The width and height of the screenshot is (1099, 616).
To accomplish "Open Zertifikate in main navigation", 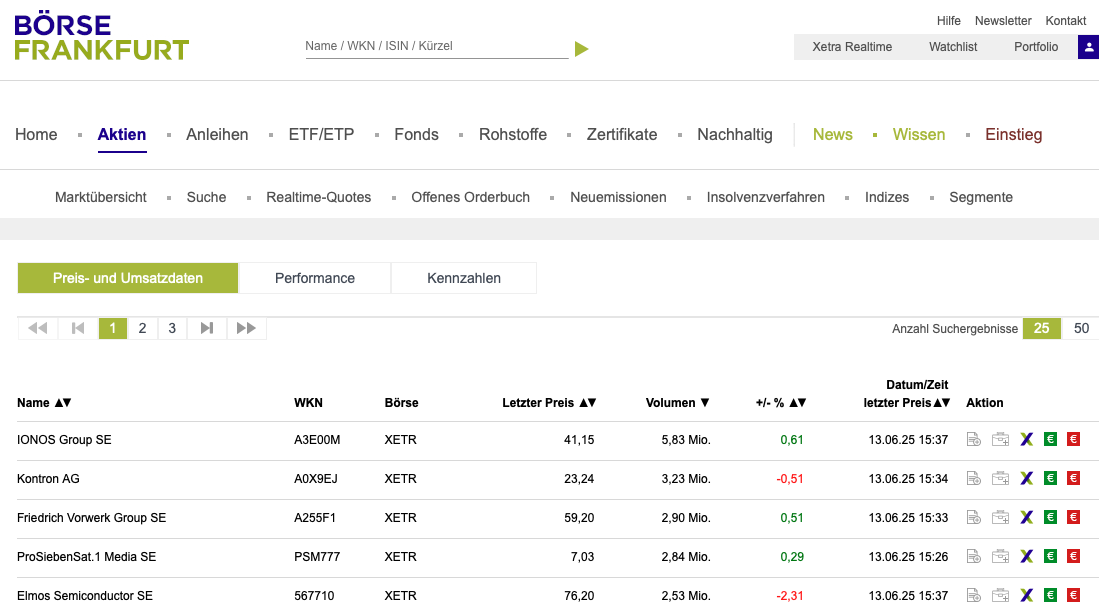I will pos(622,135).
